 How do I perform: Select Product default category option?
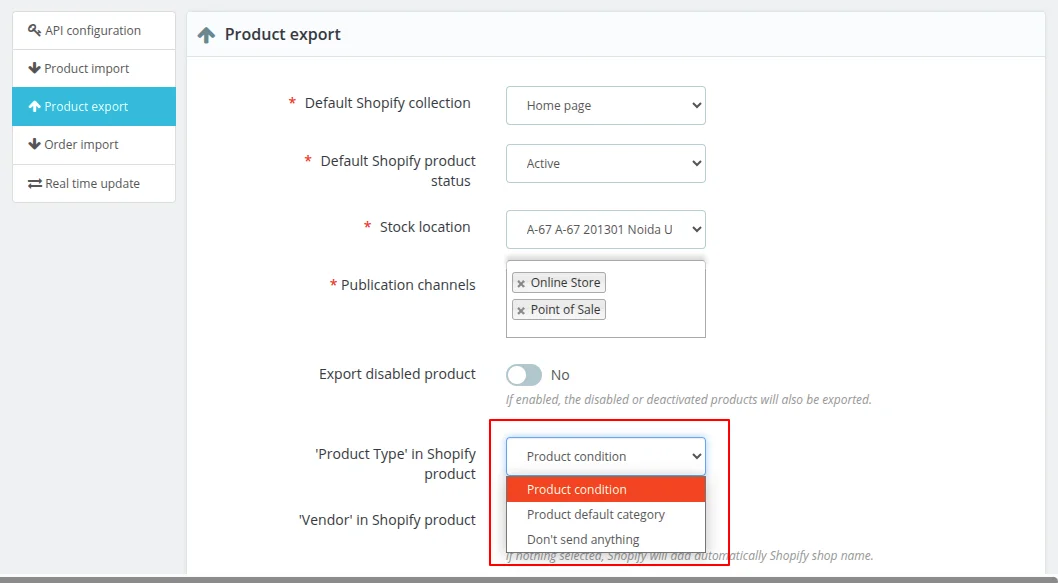596,514
